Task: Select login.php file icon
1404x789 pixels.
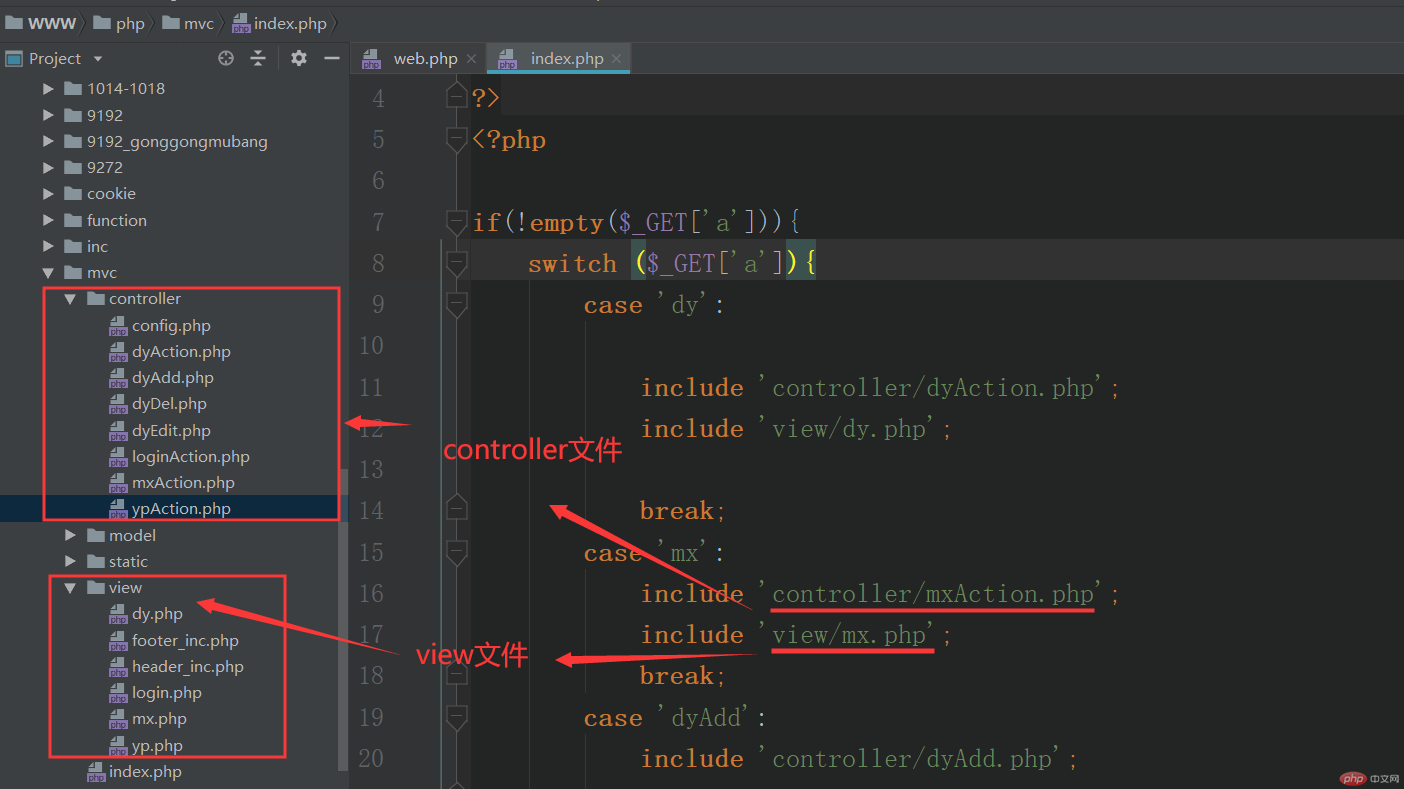Action: point(118,693)
